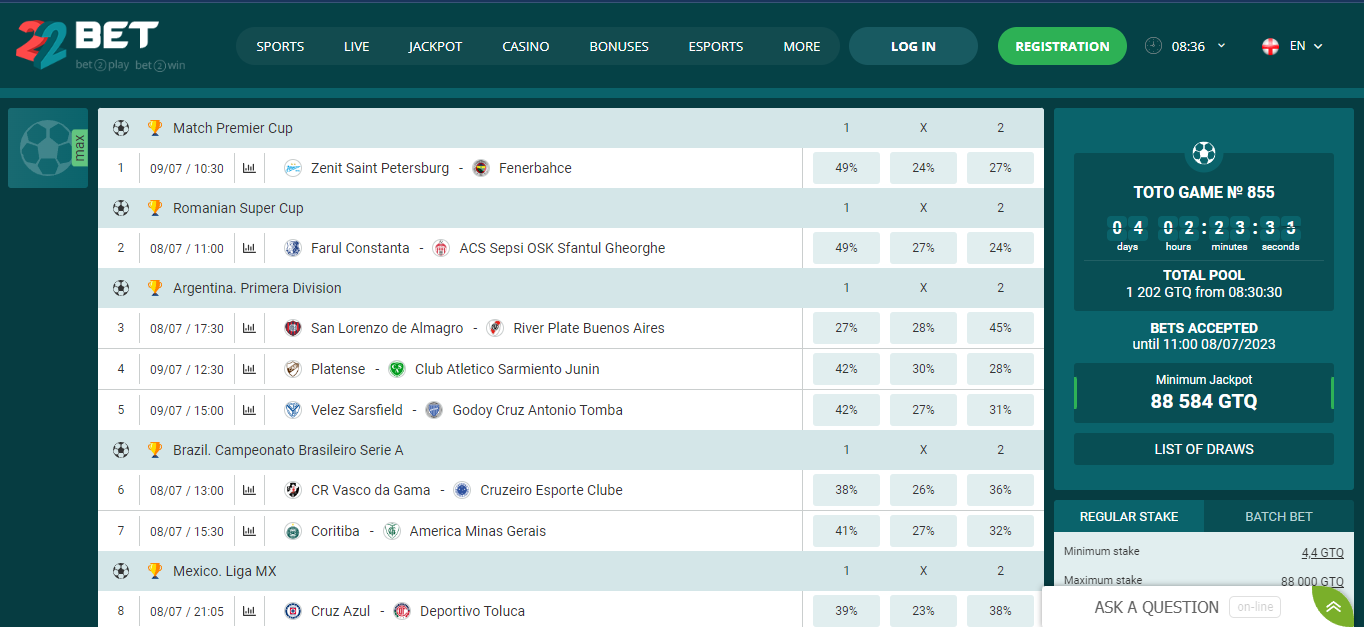Click the Brazil Serie A trophy icon
This screenshot has height=627, width=1364.
tap(154, 450)
